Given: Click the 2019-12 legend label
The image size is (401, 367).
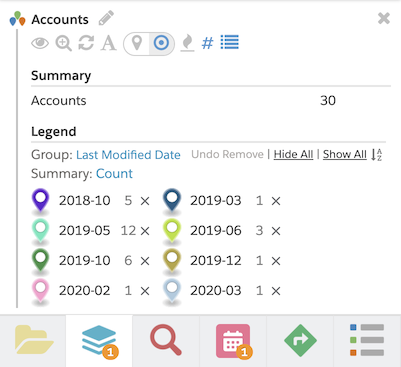Looking at the screenshot, I should coord(216,261).
